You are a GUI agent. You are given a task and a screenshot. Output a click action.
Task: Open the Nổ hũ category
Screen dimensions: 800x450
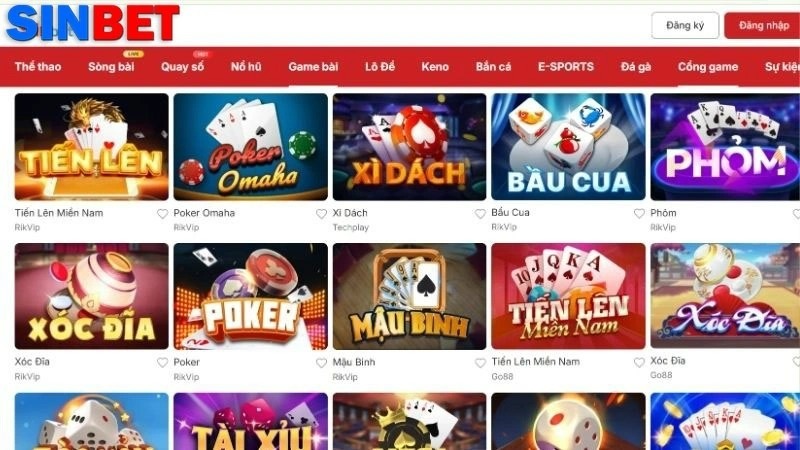[x=246, y=67]
